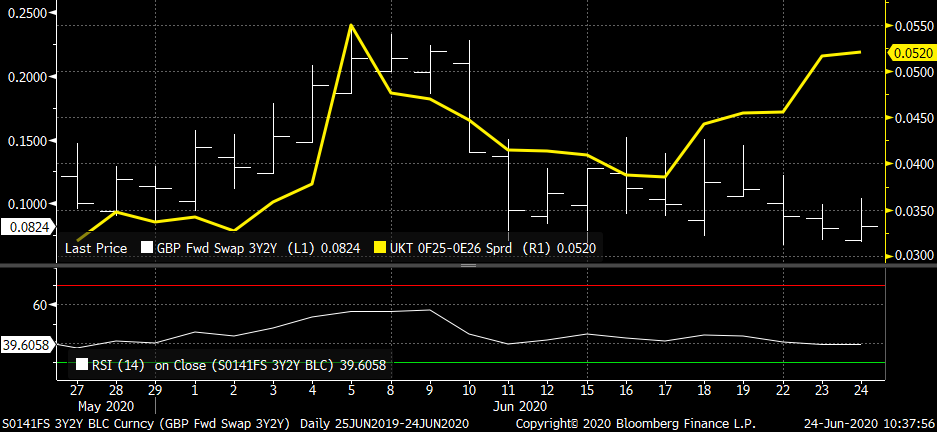Click date label 22 on the time axis
This screenshot has height=432, width=937.
[x=783, y=390]
